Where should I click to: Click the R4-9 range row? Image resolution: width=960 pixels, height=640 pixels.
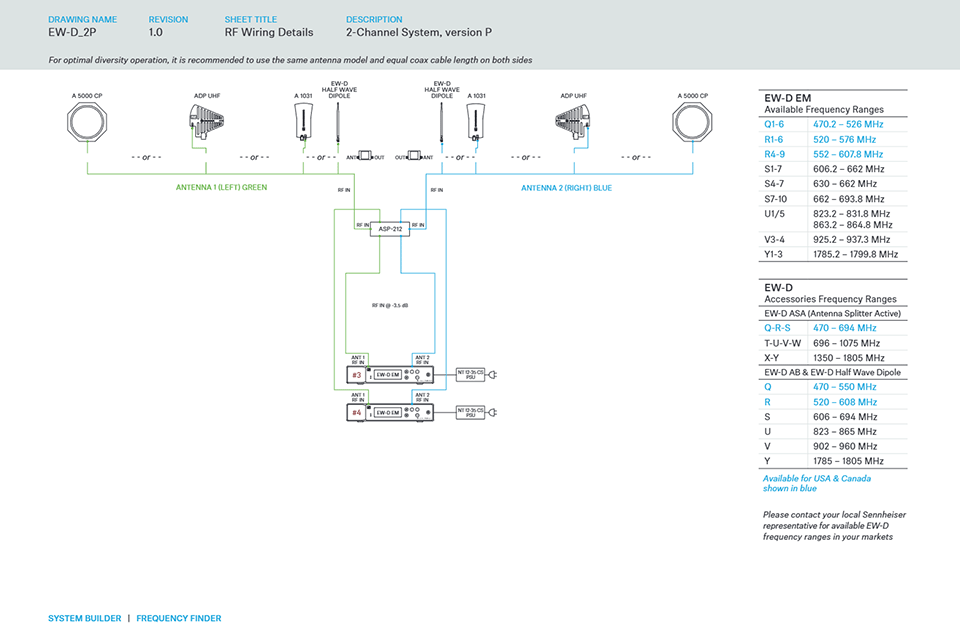click(x=833, y=154)
